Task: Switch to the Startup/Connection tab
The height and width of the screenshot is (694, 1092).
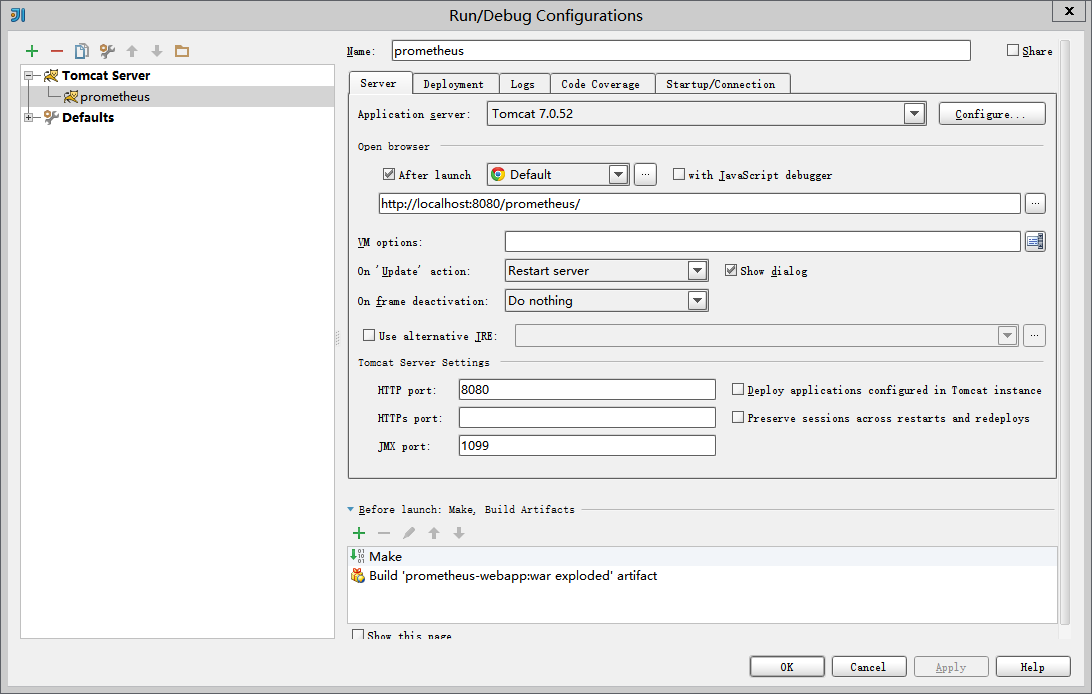Action: pyautogui.click(x=722, y=84)
